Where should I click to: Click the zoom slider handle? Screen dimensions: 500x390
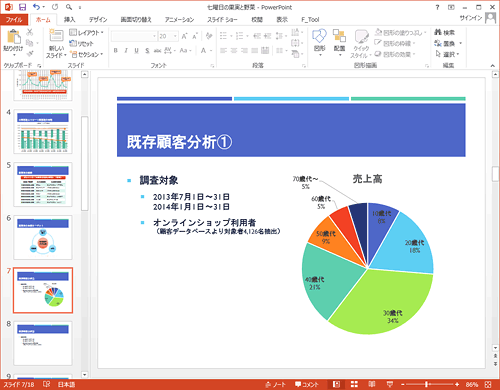(426, 384)
